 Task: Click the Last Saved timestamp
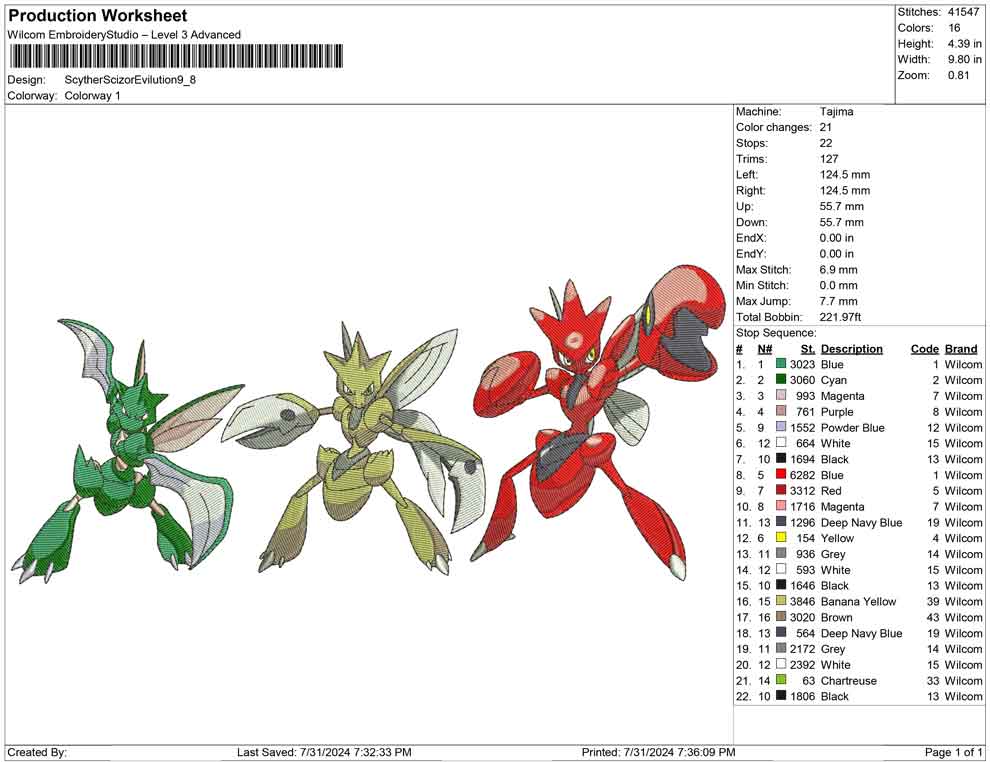(x=324, y=752)
